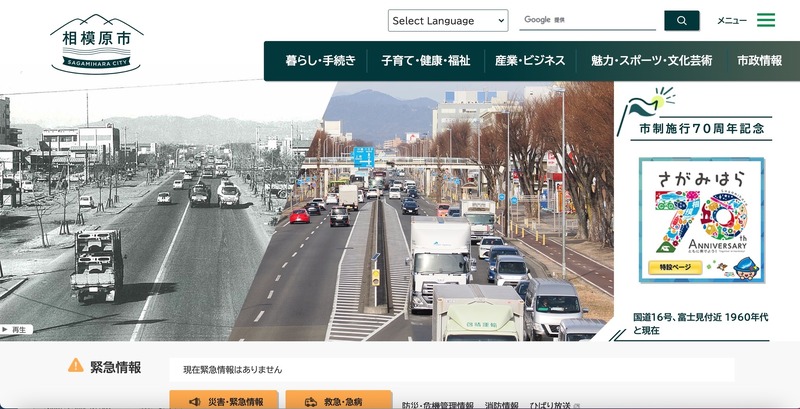Open the 子育て・健康・福祉 menu
The height and width of the screenshot is (409, 800).
coord(425,61)
